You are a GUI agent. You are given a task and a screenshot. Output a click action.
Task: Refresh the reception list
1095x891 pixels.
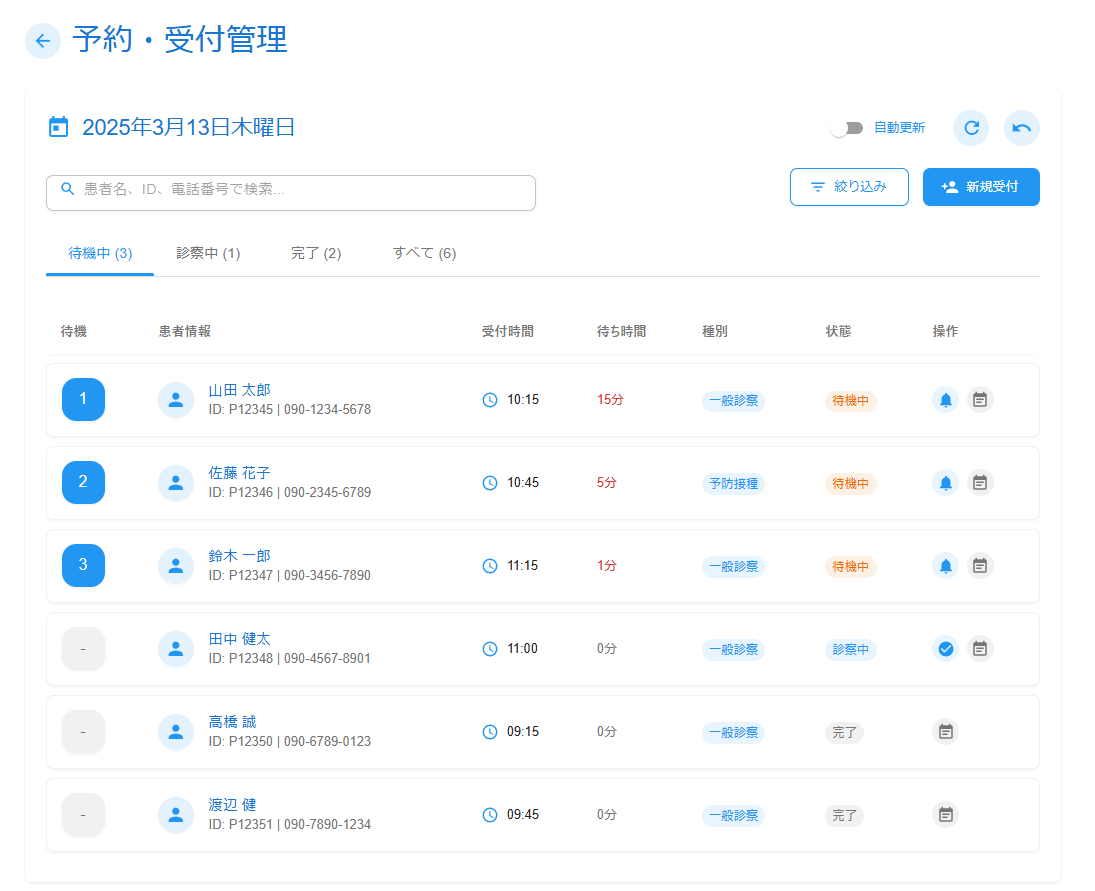point(971,128)
